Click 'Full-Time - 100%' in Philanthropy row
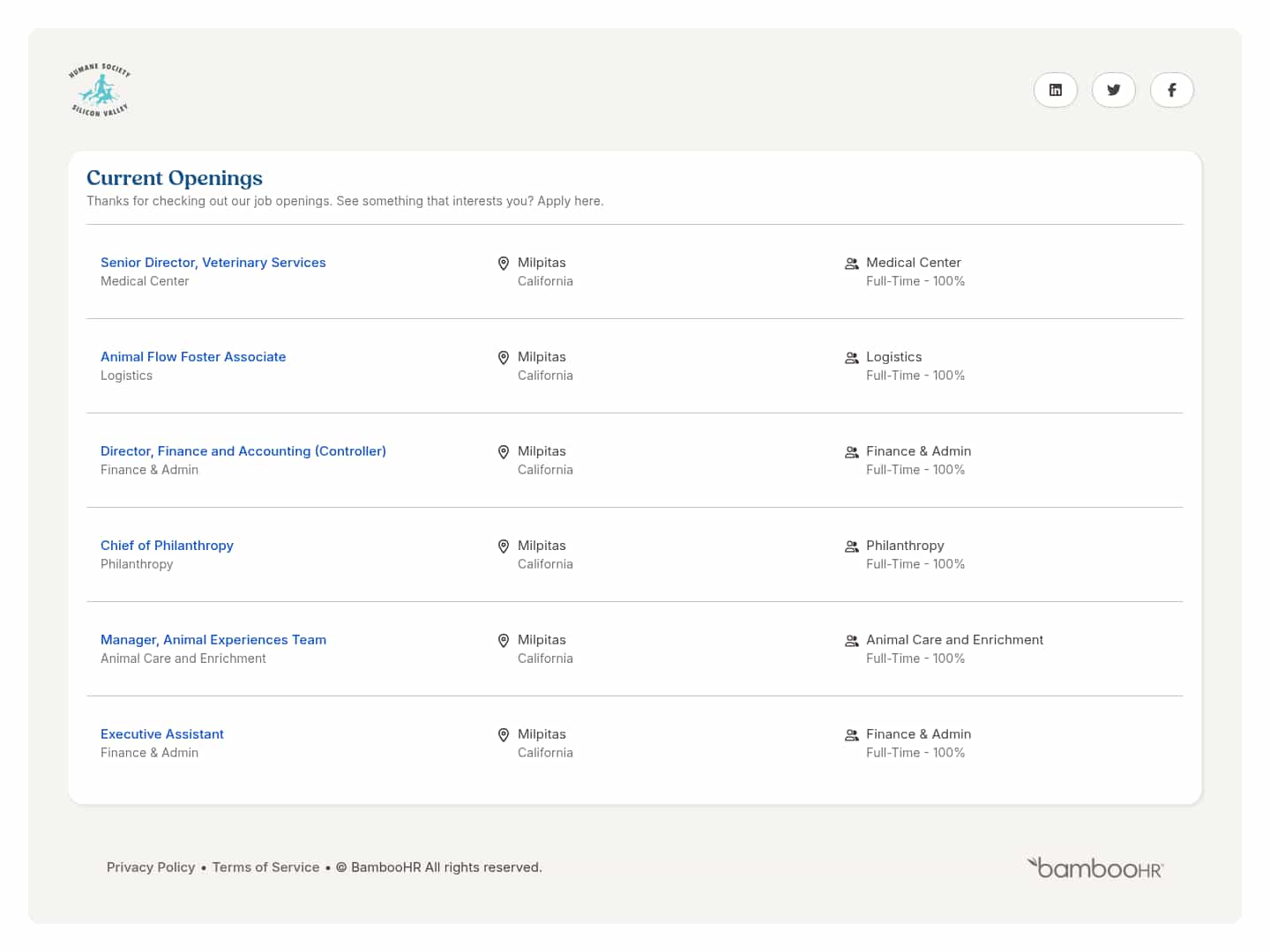 pos(915,564)
